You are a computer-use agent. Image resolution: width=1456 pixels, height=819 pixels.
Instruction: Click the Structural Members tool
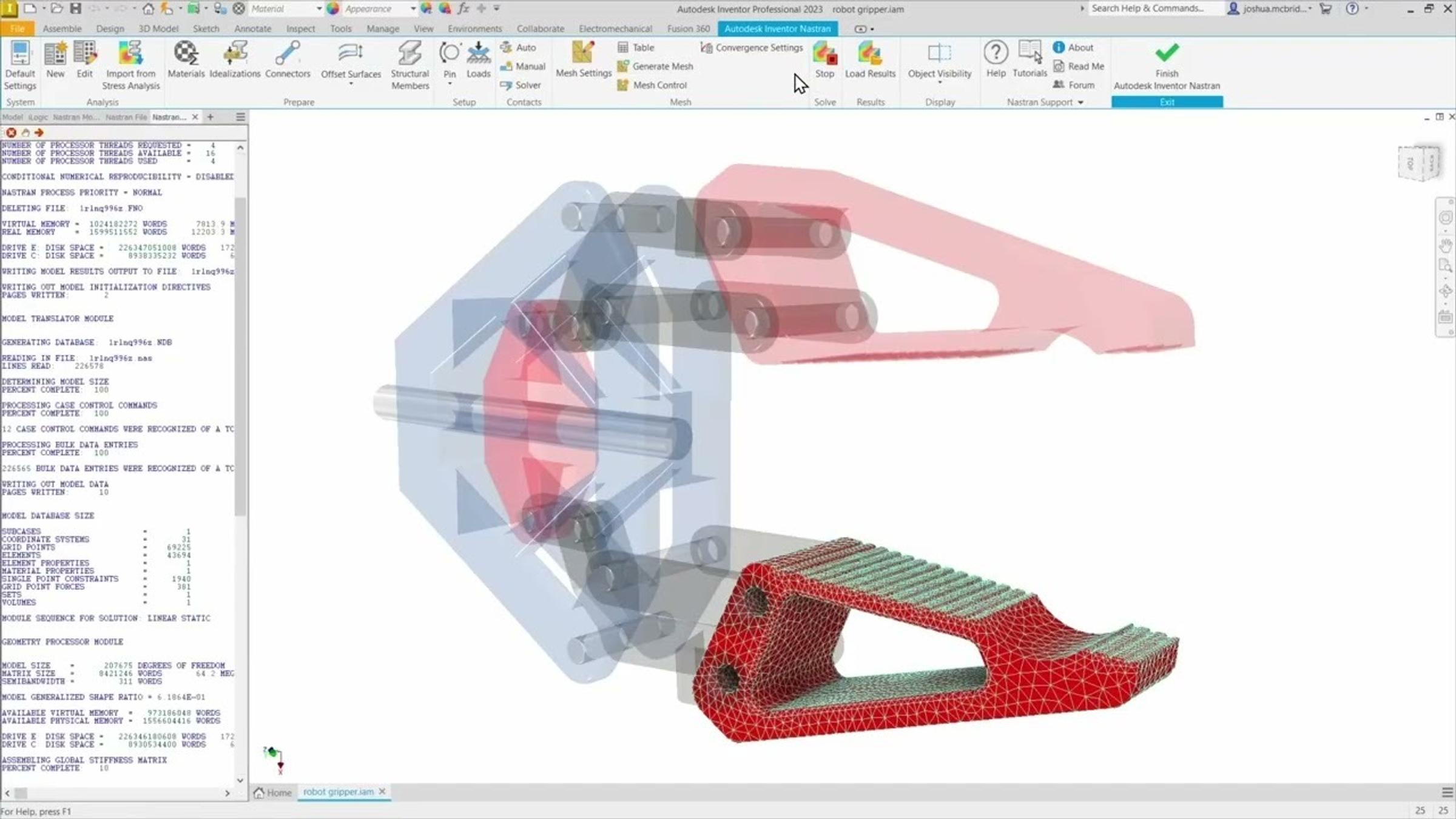click(409, 66)
